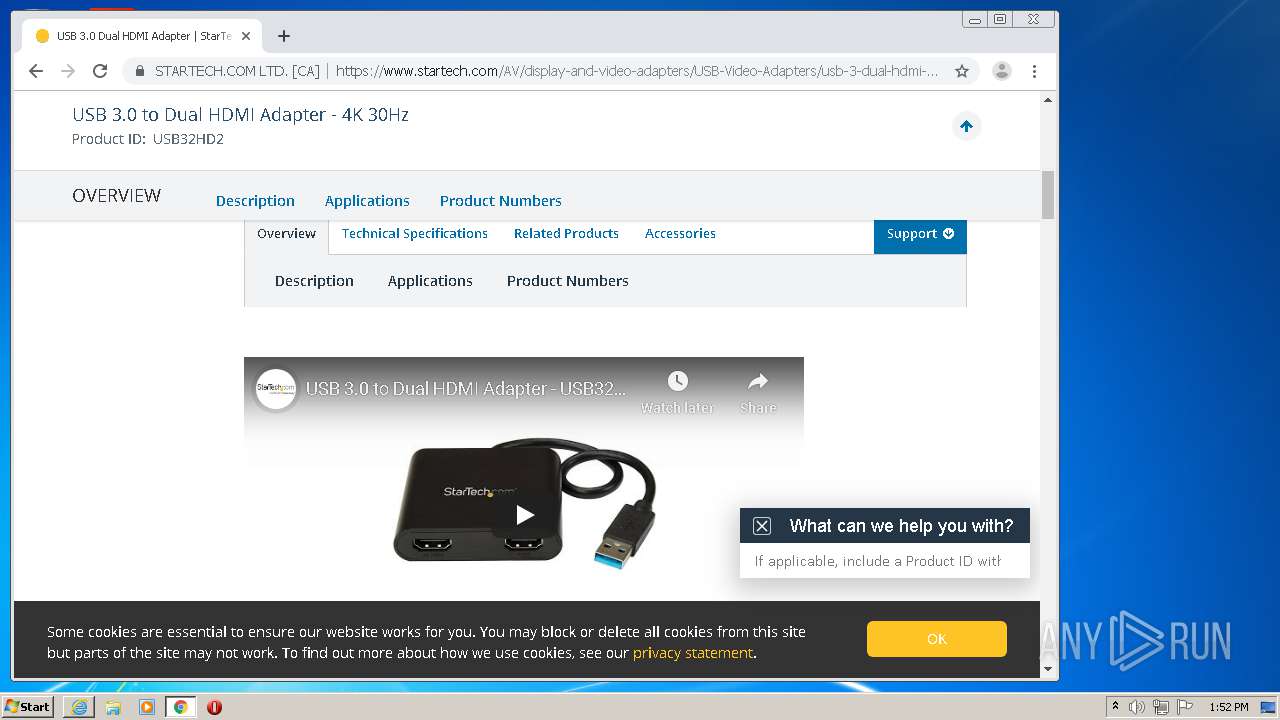
Task: Open the Windows Start menu
Action: tap(27, 707)
